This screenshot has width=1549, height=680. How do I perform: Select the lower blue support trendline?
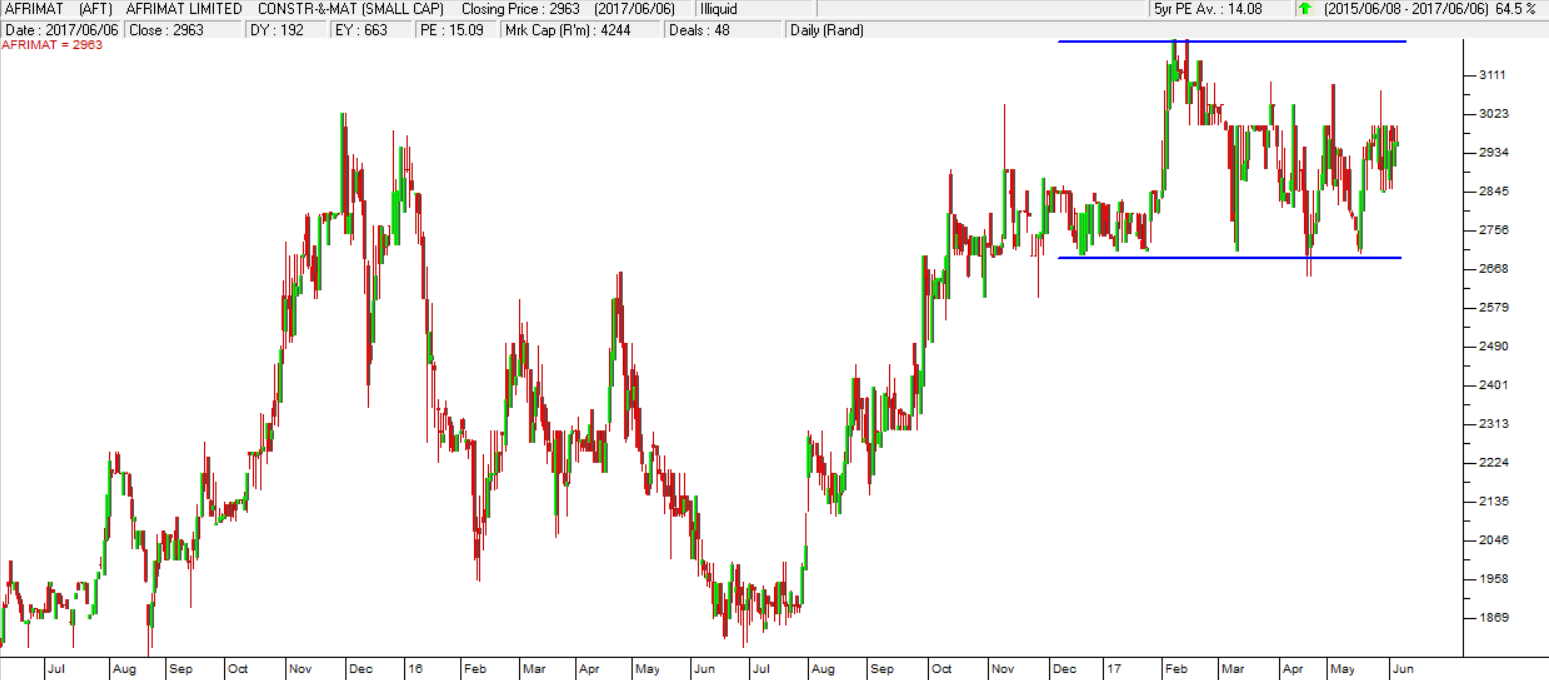[x=1230, y=258]
